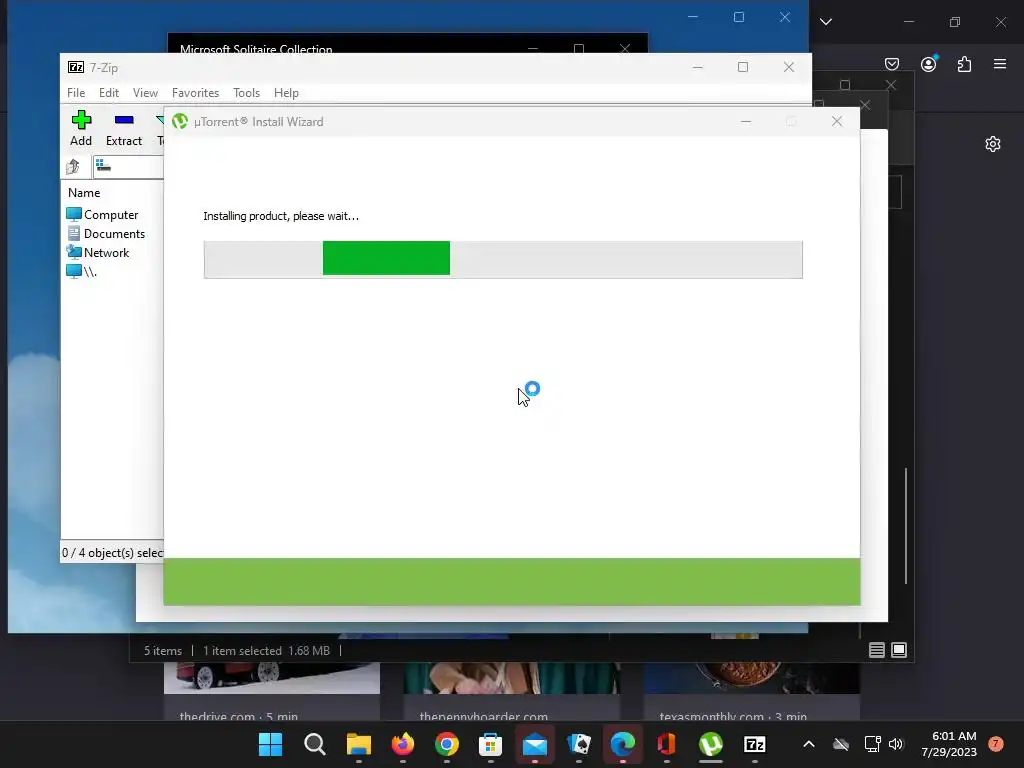Viewport: 1024px width, 768px height.
Task: Open the File menu in 7-Zip
Action: (x=76, y=93)
